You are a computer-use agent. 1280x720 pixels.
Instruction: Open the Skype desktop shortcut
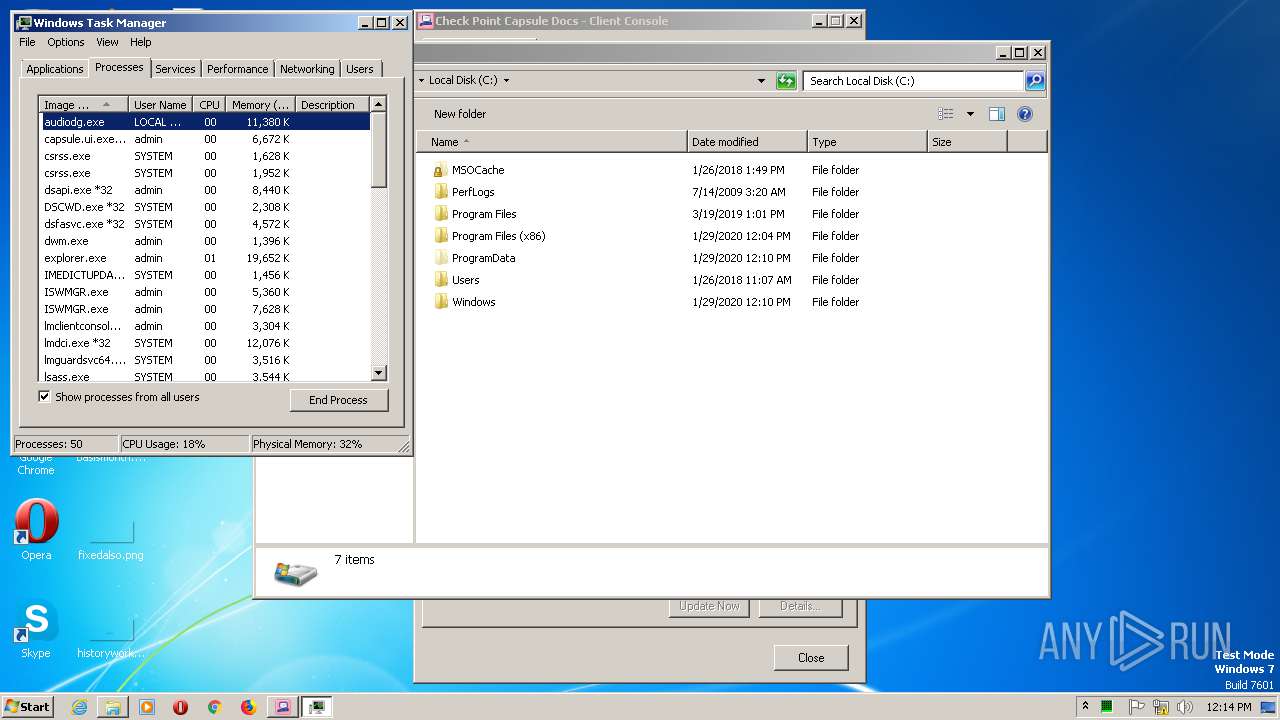pos(36,629)
